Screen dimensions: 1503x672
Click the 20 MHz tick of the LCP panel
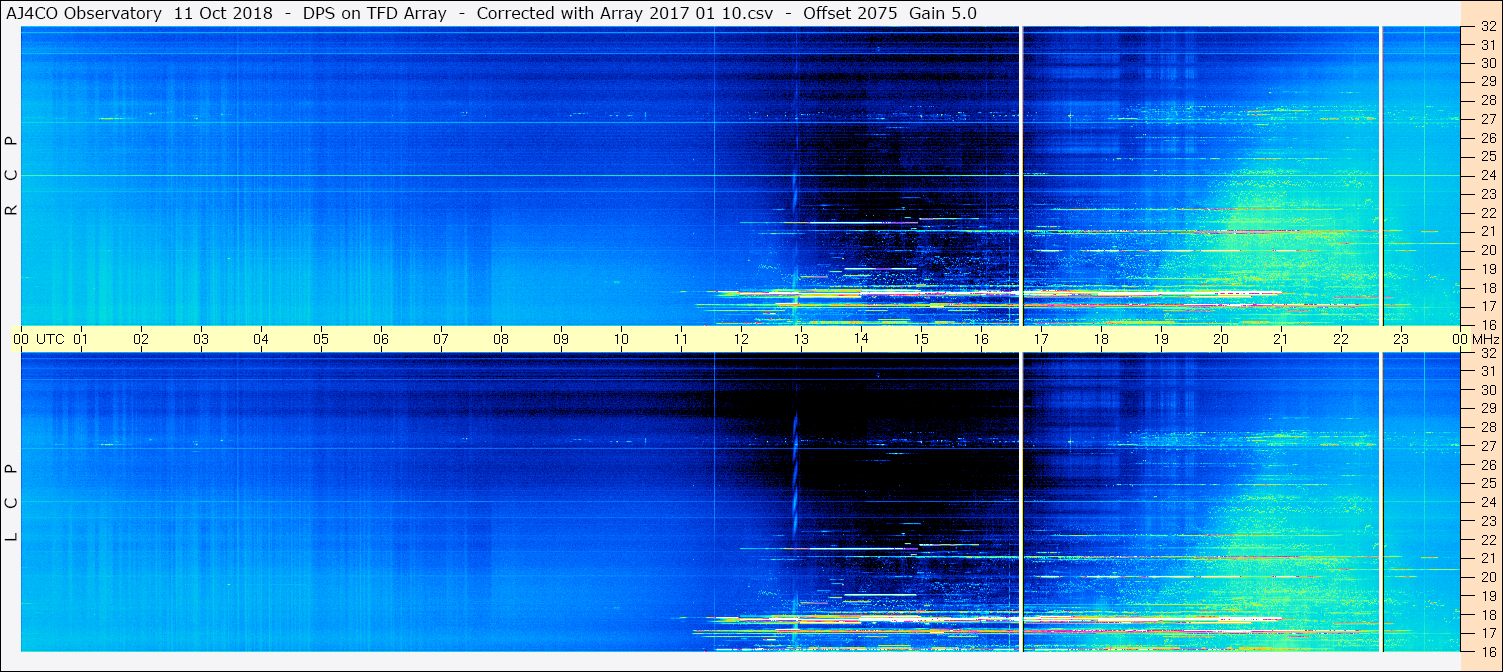tap(1487, 577)
